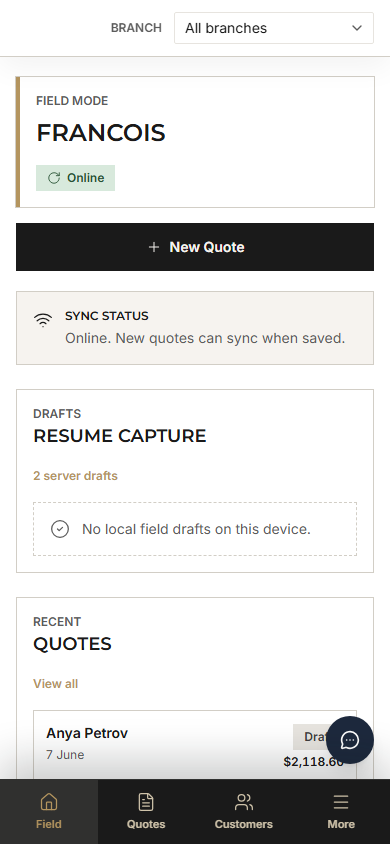Image resolution: width=390 pixels, height=844 pixels.
Task: Open the All branches dropdown
Action: (274, 28)
